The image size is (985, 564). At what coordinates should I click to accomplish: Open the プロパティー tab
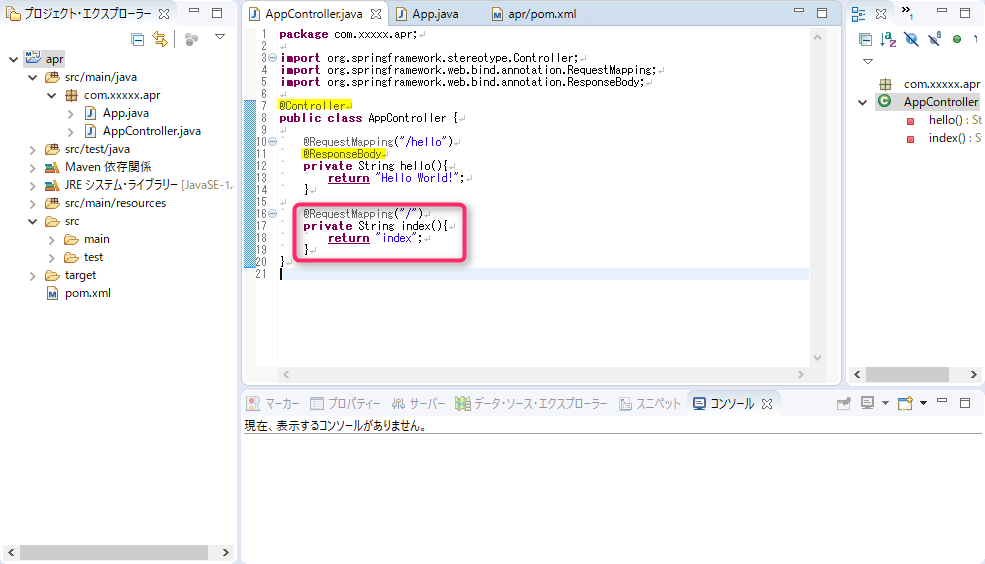click(x=346, y=403)
